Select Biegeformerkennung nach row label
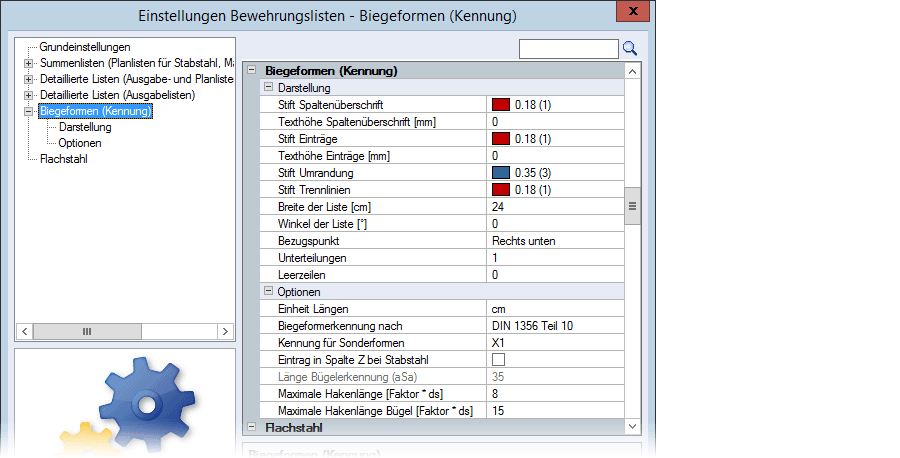The height and width of the screenshot is (458, 900). tap(340, 325)
